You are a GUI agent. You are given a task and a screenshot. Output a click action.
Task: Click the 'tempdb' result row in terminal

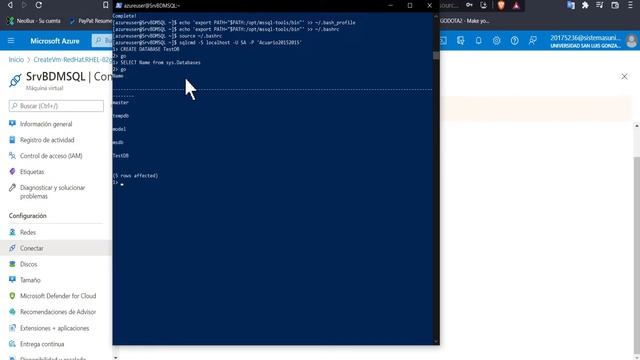click(121, 116)
